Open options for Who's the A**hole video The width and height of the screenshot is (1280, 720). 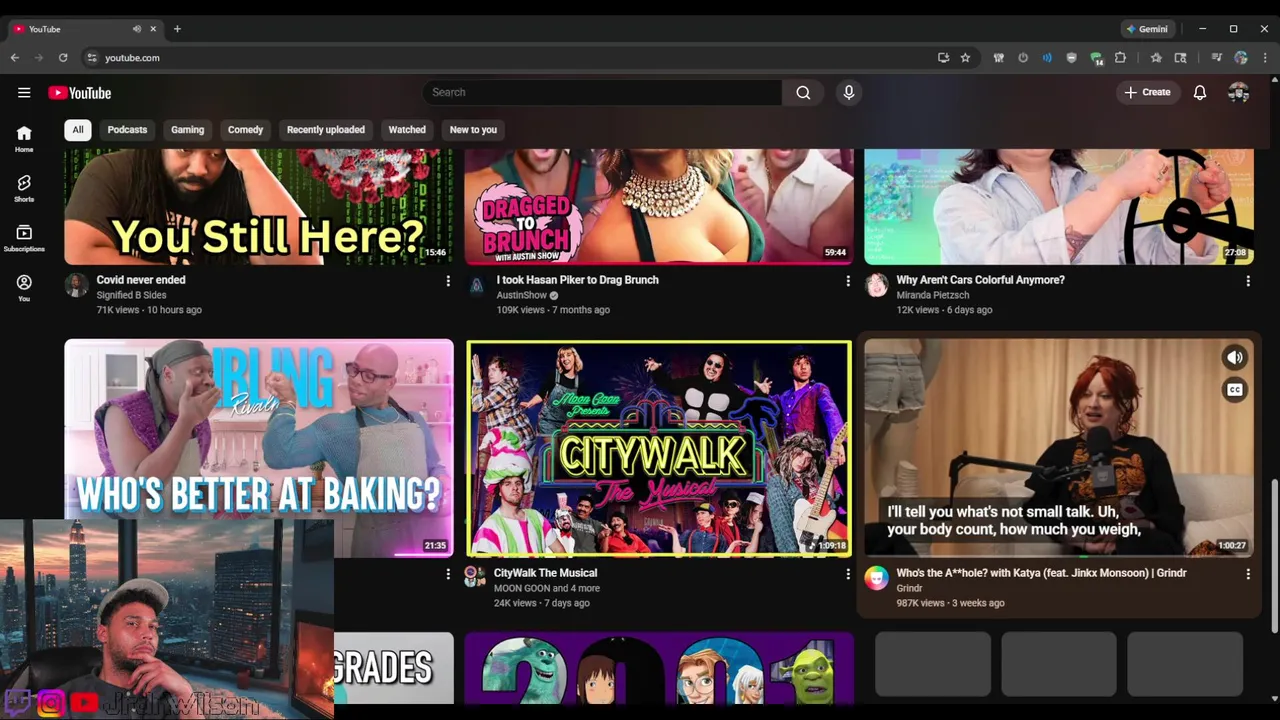tap(1248, 574)
